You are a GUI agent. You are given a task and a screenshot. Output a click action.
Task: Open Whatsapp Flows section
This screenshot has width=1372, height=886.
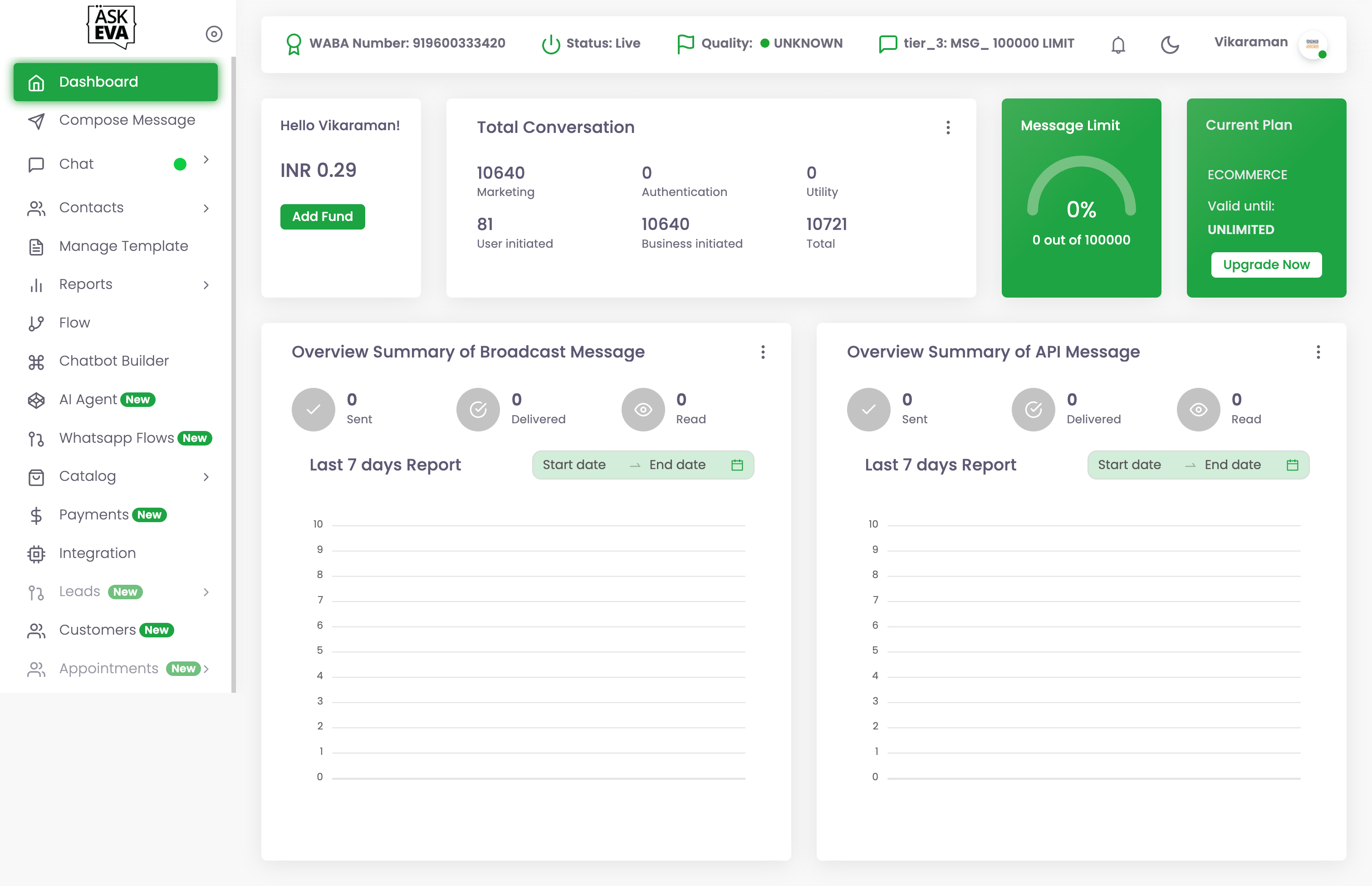click(117, 438)
